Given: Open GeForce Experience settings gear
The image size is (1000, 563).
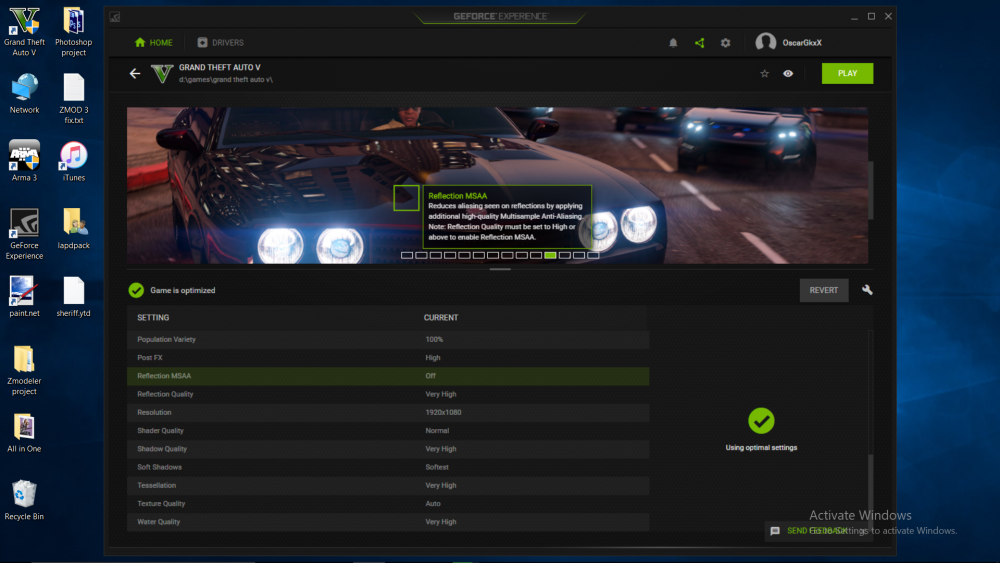Looking at the screenshot, I should (x=725, y=43).
